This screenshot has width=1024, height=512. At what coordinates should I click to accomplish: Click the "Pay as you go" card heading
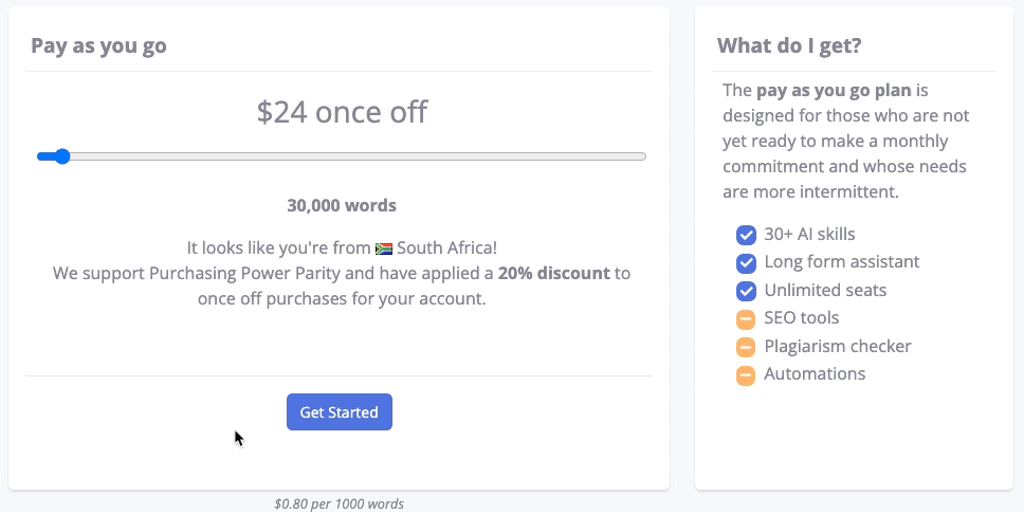99,46
